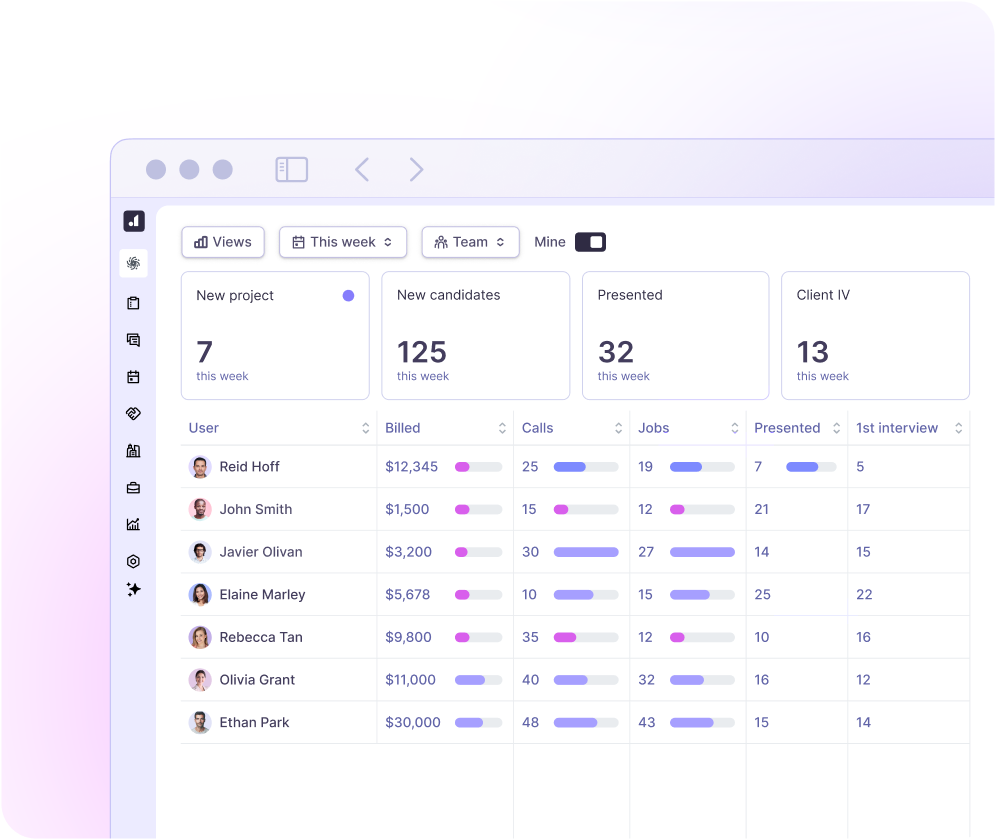The image size is (996, 840).
Task: Open the chart analytics sidebar icon
Action: tap(133, 524)
